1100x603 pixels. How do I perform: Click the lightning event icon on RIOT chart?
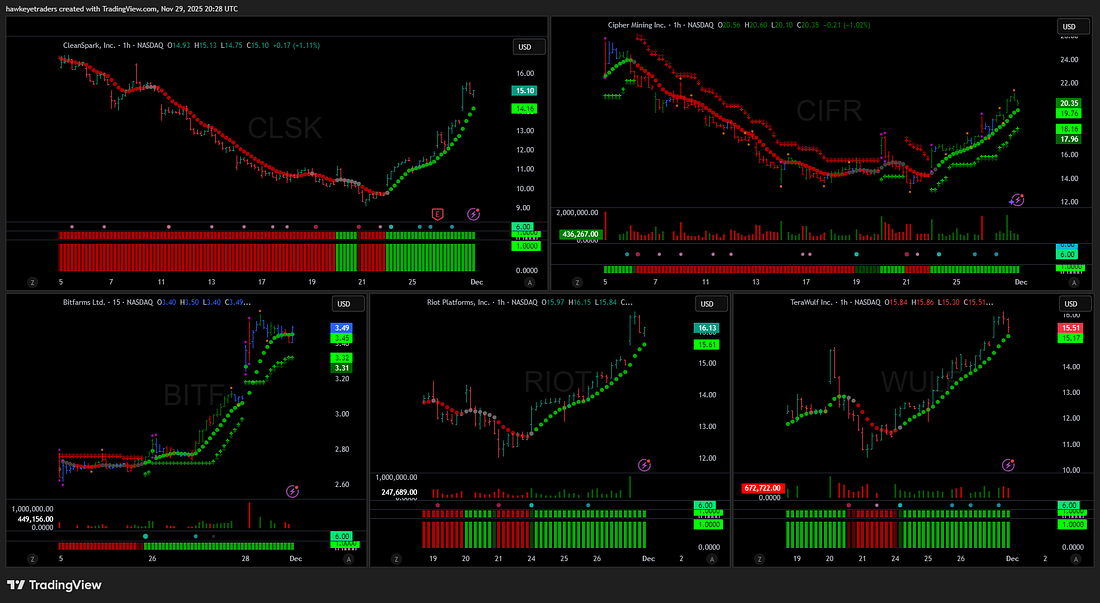[644, 465]
